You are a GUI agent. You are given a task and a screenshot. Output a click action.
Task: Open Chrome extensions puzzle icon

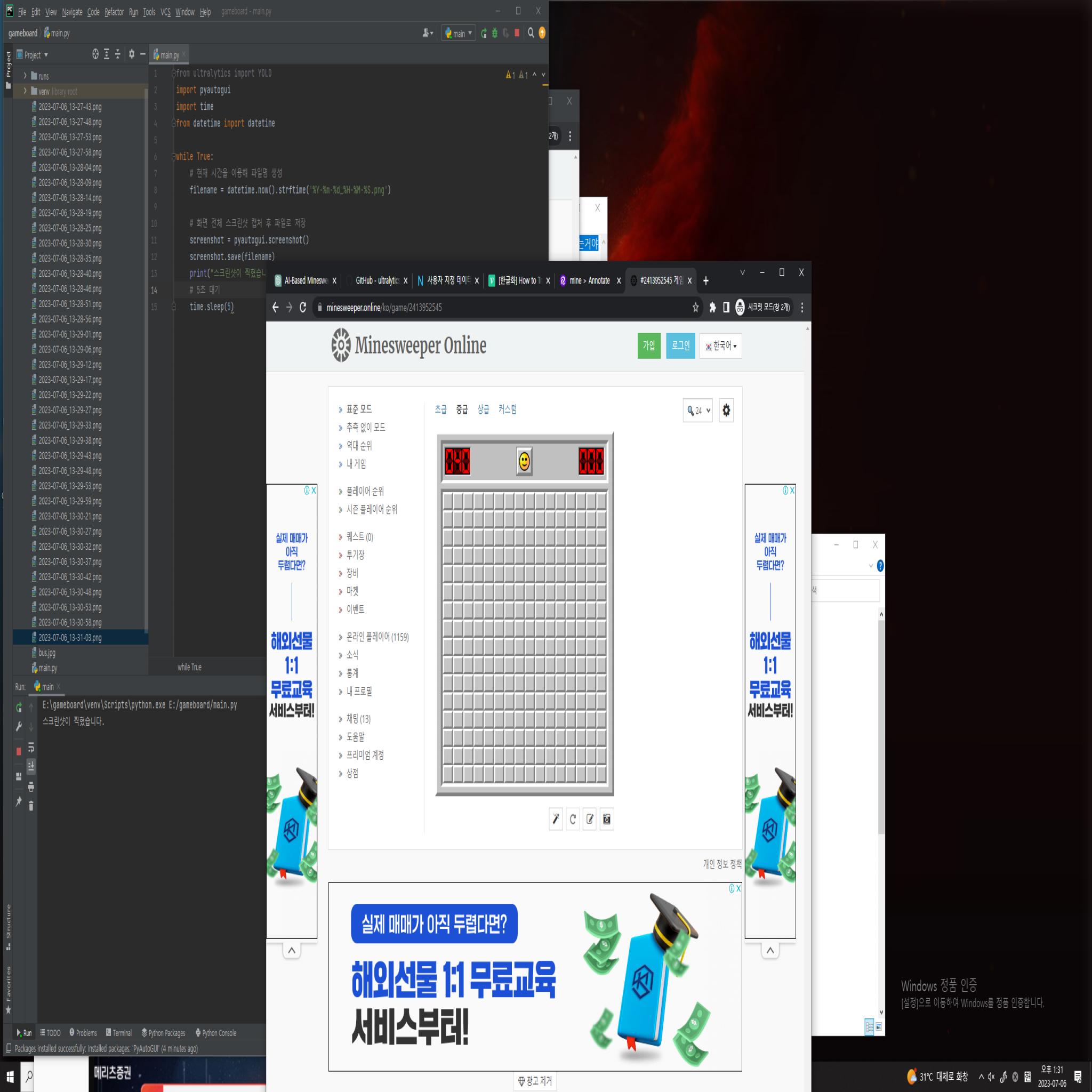pyautogui.click(x=712, y=308)
